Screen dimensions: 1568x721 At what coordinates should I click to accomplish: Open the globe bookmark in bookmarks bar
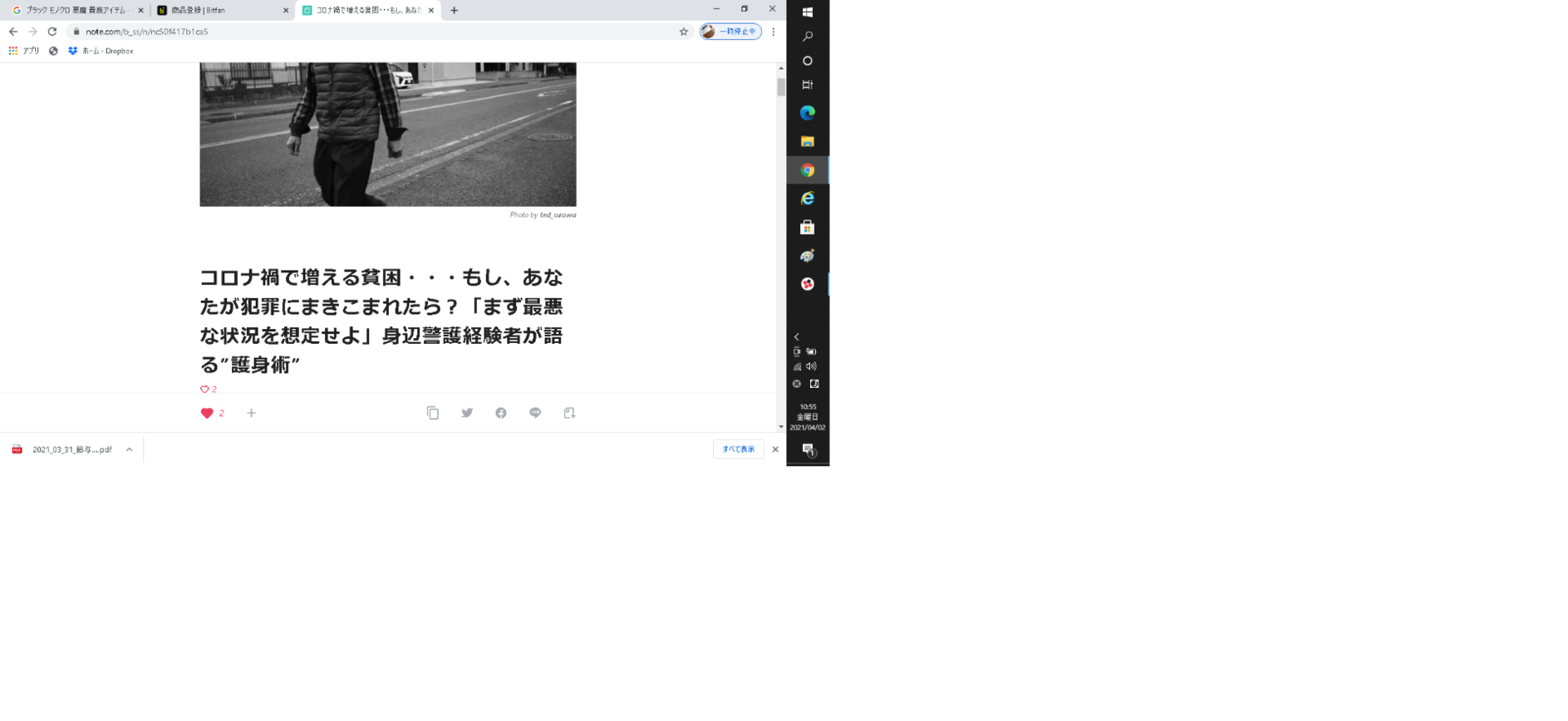pyautogui.click(x=53, y=51)
